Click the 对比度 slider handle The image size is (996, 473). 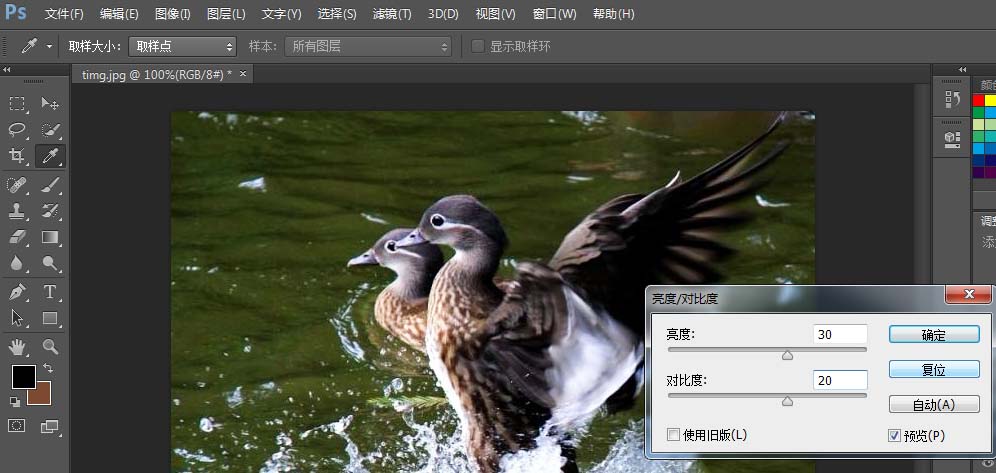point(788,401)
